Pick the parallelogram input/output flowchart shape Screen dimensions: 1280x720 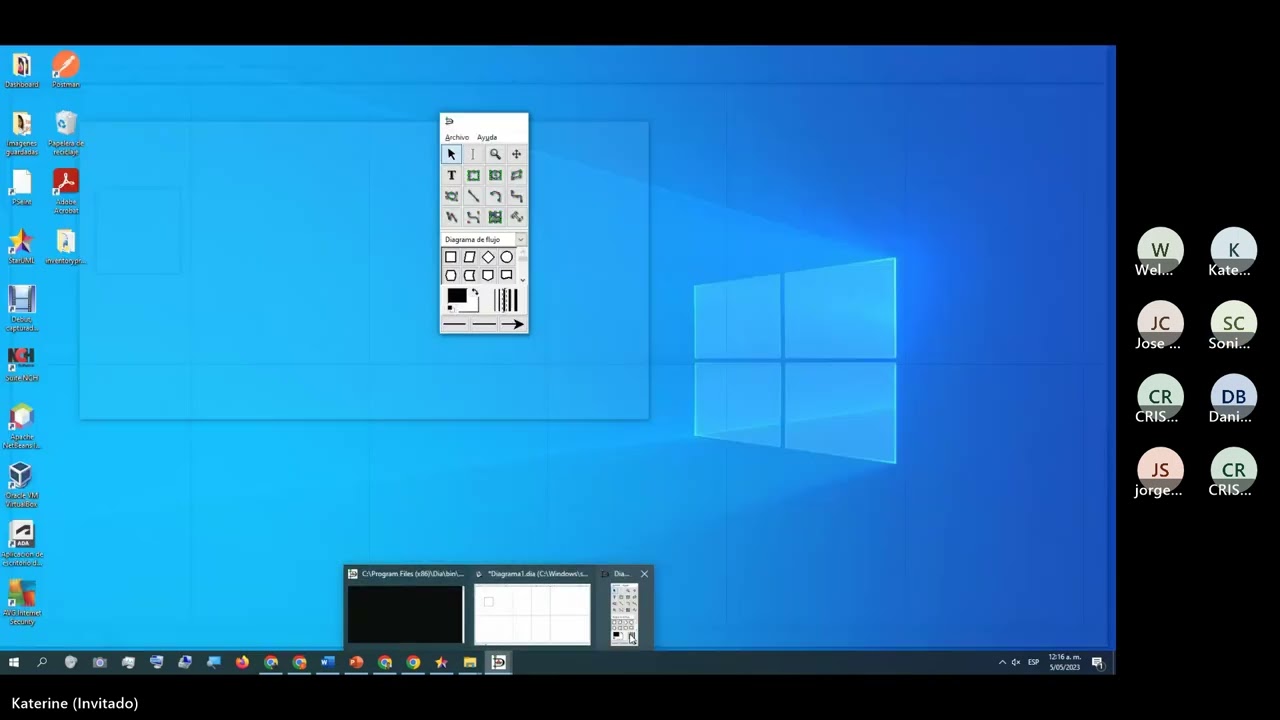tap(469, 257)
